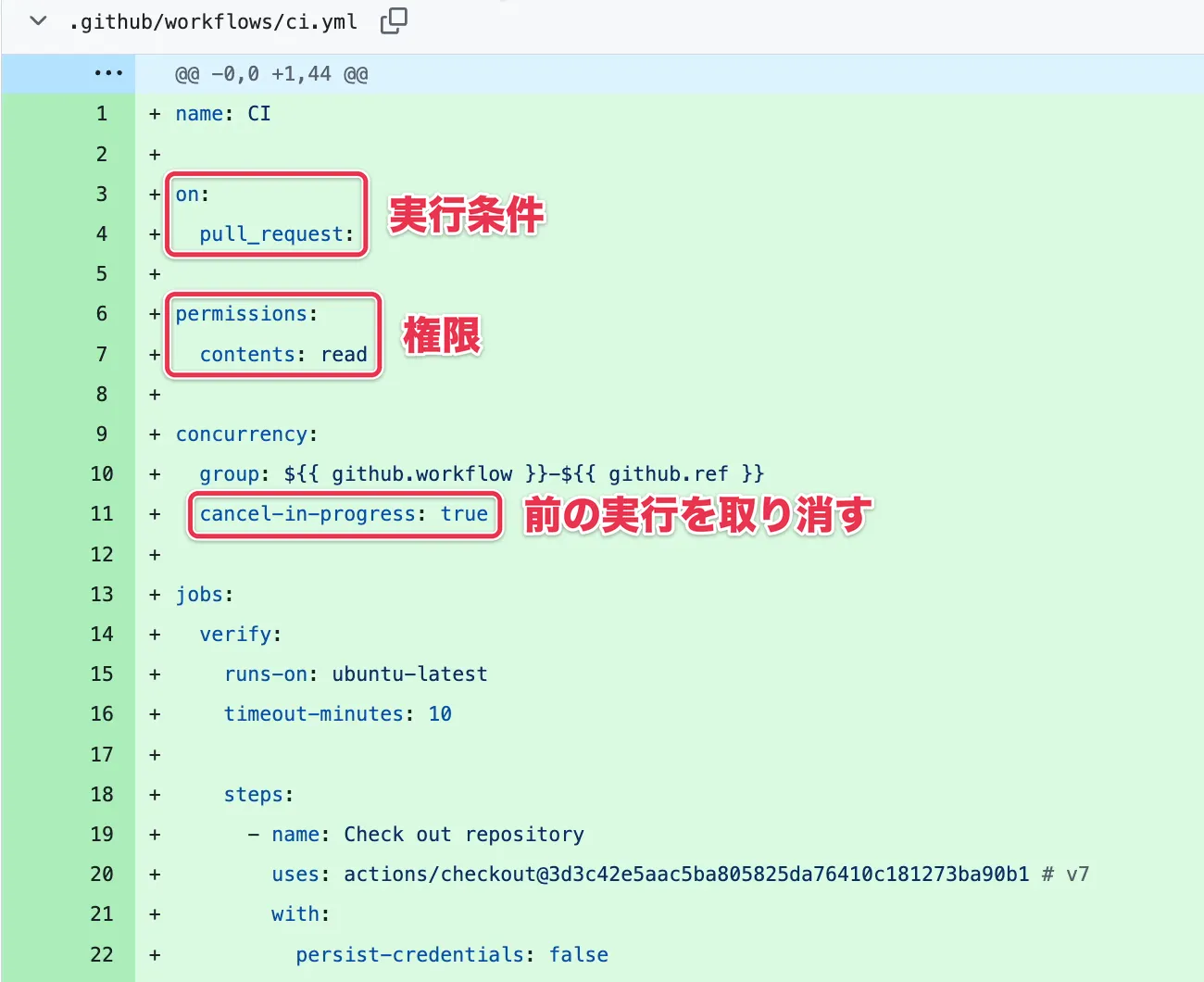Click '- name: Check out repository' line

416,835
